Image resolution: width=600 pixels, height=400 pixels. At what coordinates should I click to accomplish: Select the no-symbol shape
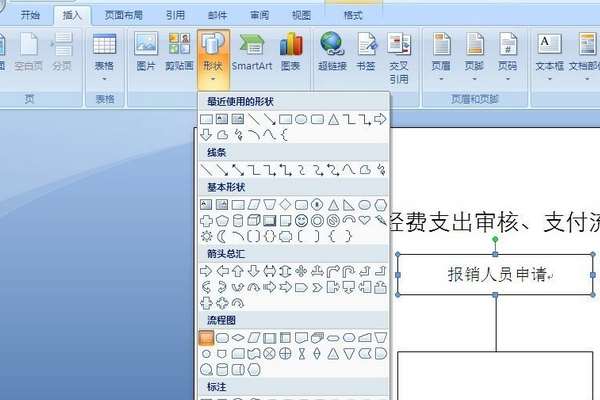[x=333, y=220]
